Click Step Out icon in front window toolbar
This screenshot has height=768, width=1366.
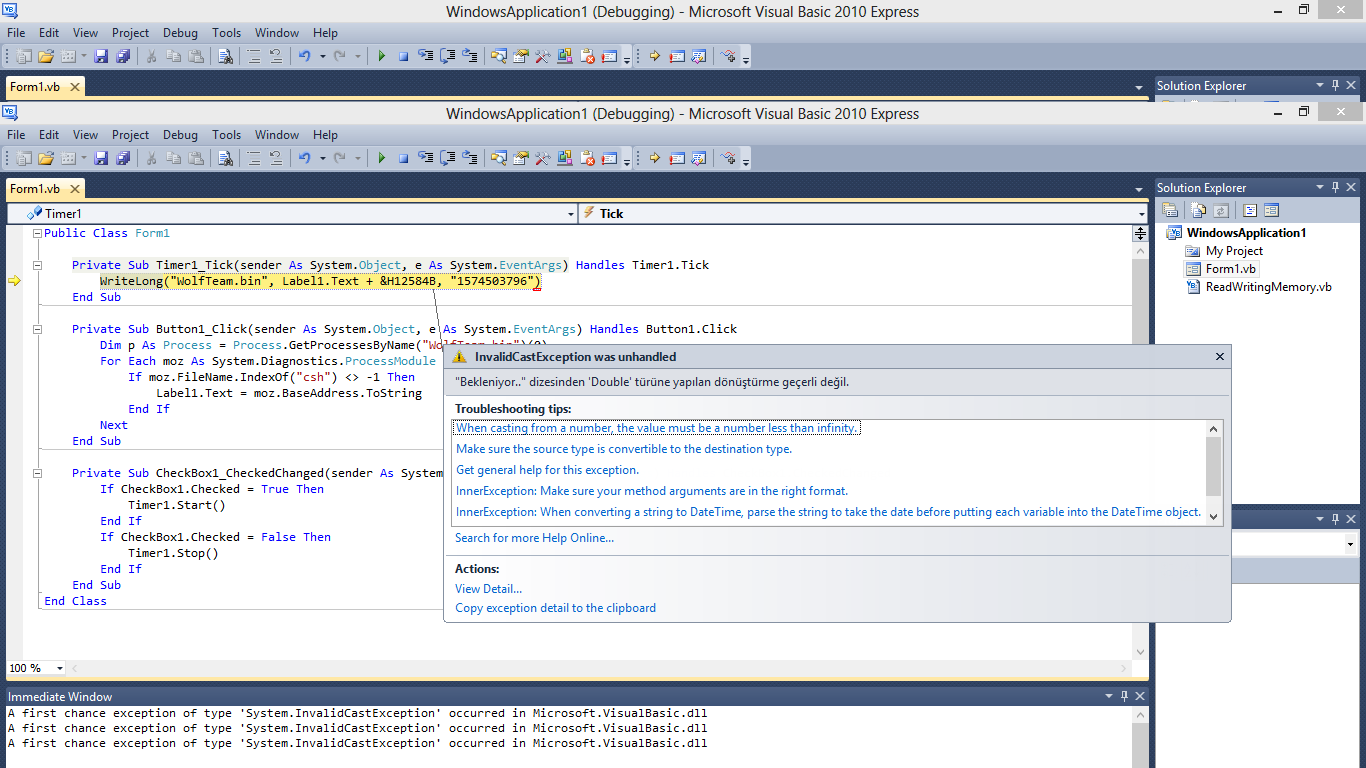pyautogui.click(x=469, y=158)
